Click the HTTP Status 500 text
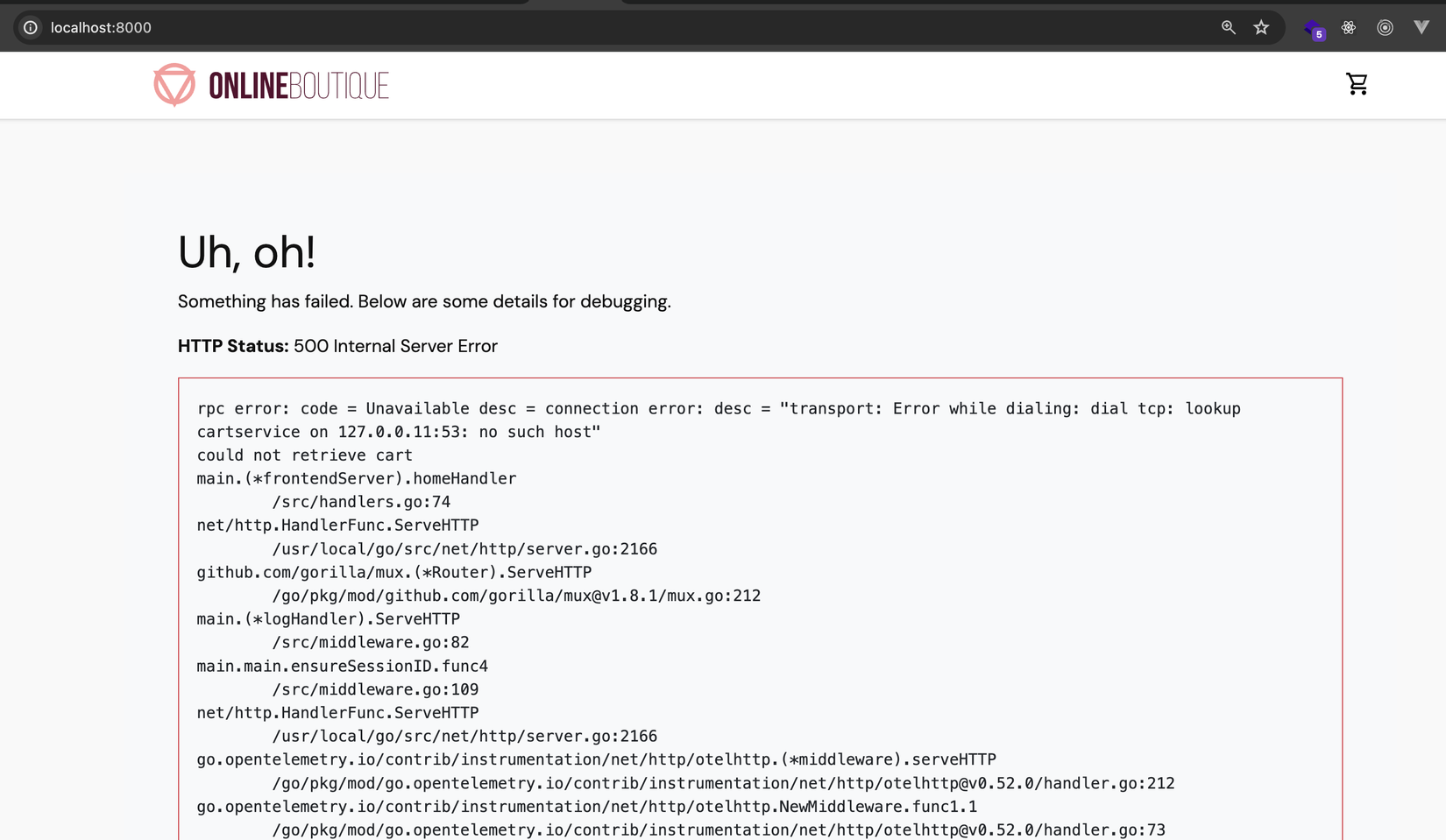 click(337, 346)
